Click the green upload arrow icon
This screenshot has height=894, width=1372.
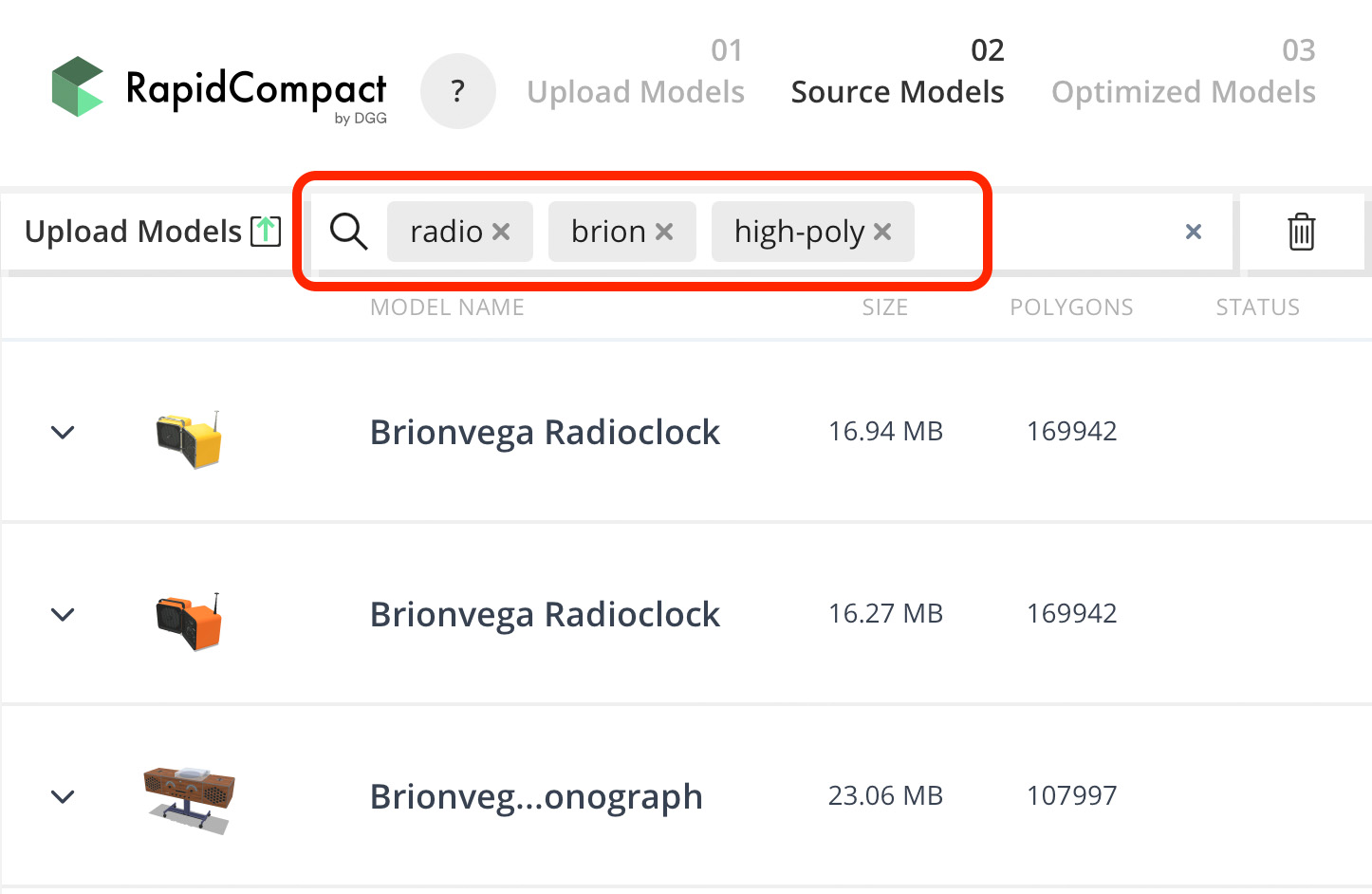click(x=266, y=231)
